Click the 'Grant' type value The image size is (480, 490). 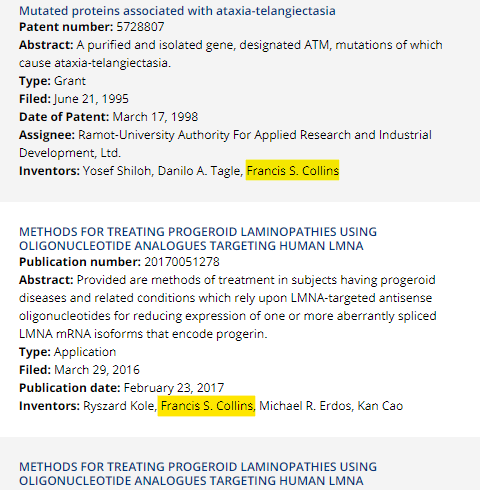70,81
